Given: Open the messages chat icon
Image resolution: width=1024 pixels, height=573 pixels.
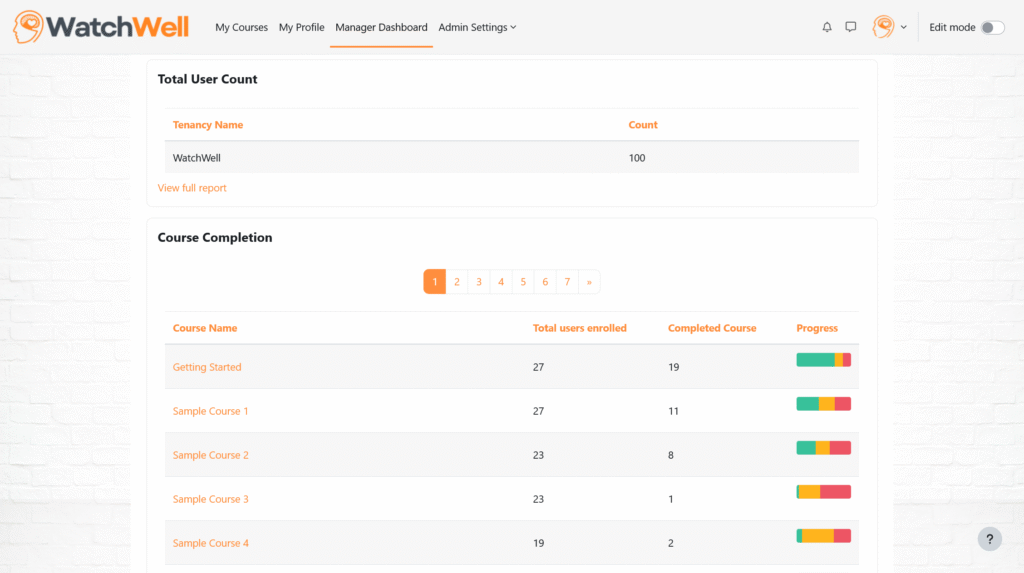Looking at the screenshot, I should (851, 27).
